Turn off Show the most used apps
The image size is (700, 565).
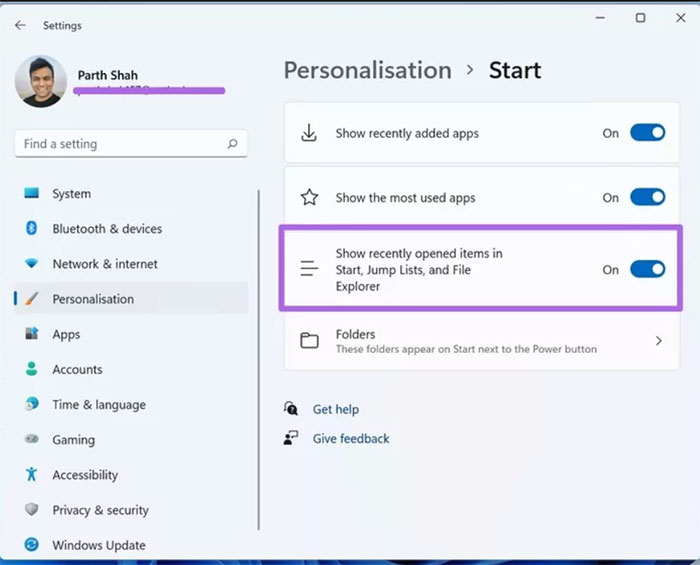point(647,198)
